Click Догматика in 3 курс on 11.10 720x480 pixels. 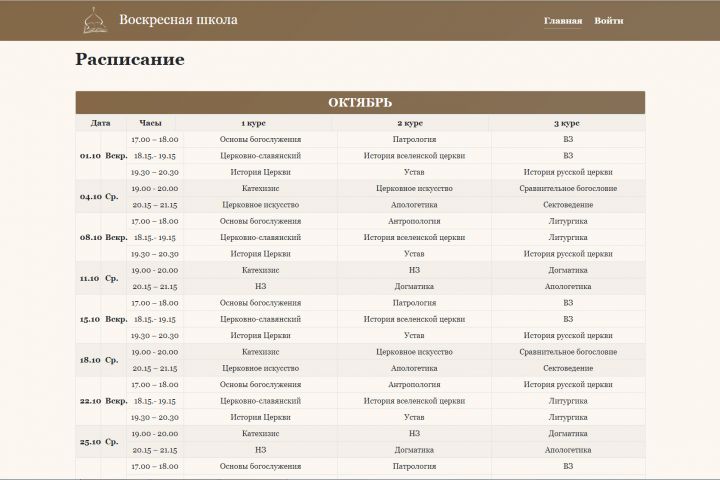pos(568,270)
